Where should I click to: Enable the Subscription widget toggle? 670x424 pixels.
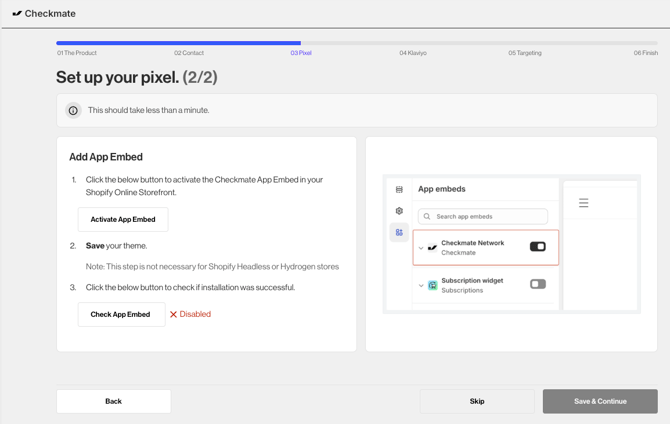(538, 284)
